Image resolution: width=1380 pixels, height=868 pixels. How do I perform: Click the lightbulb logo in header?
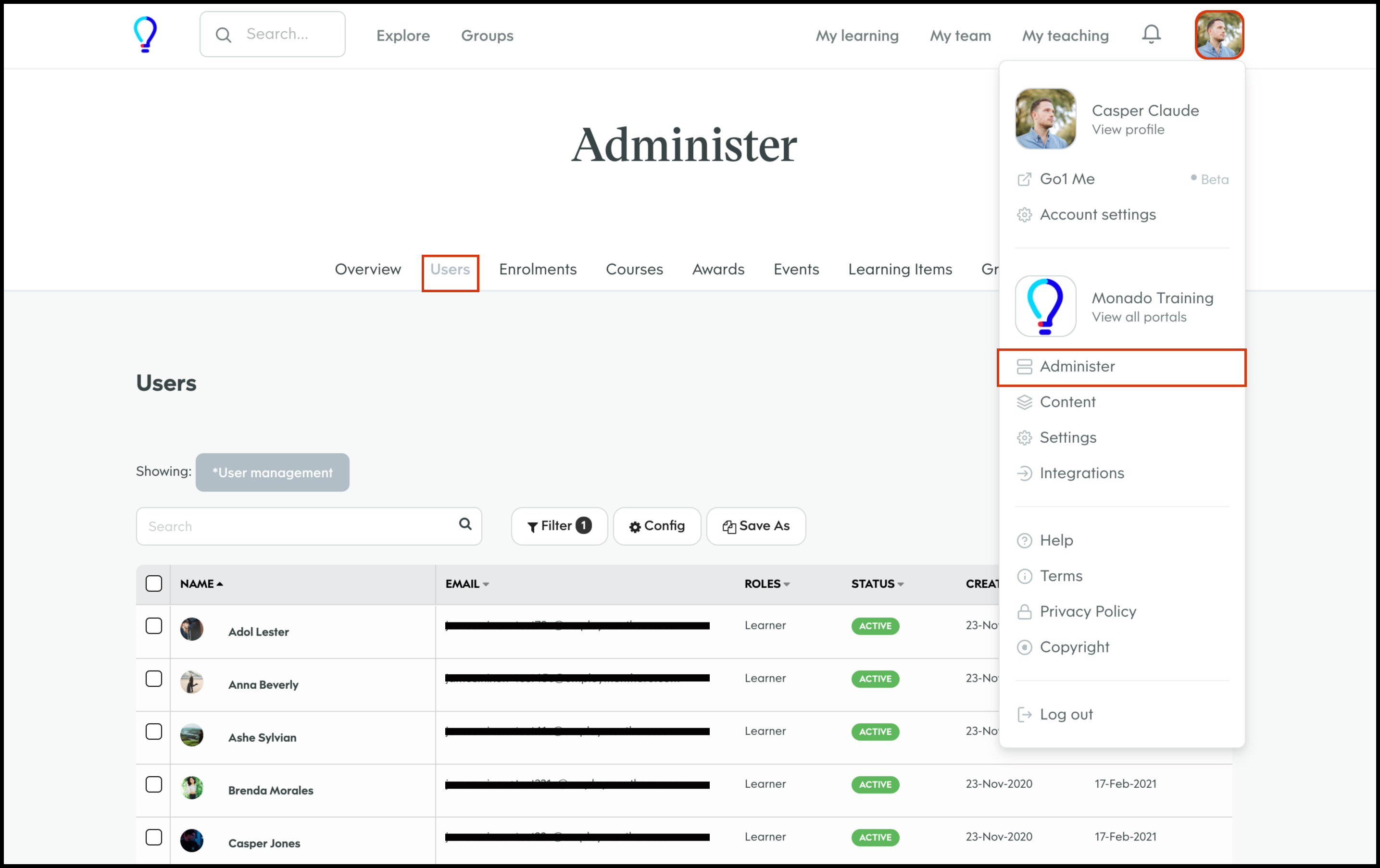click(145, 35)
